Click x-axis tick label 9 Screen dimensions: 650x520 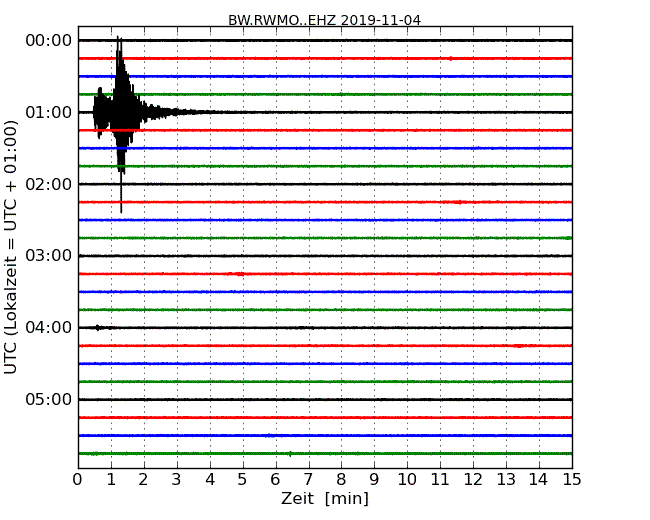pyautogui.click(x=374, y=480)
